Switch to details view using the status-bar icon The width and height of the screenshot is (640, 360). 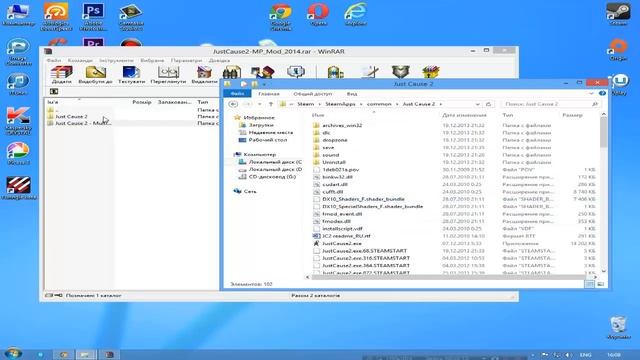point(589,284)
